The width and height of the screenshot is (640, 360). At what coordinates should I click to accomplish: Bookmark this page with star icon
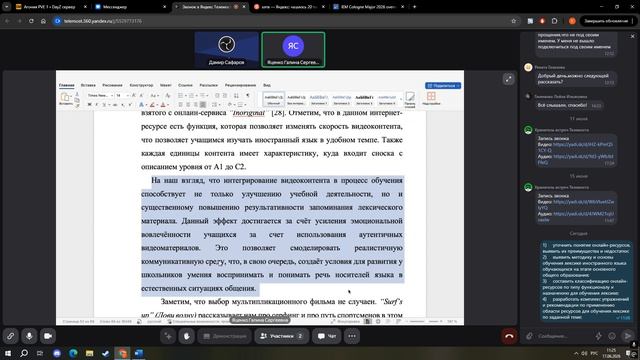coord(513,21)
